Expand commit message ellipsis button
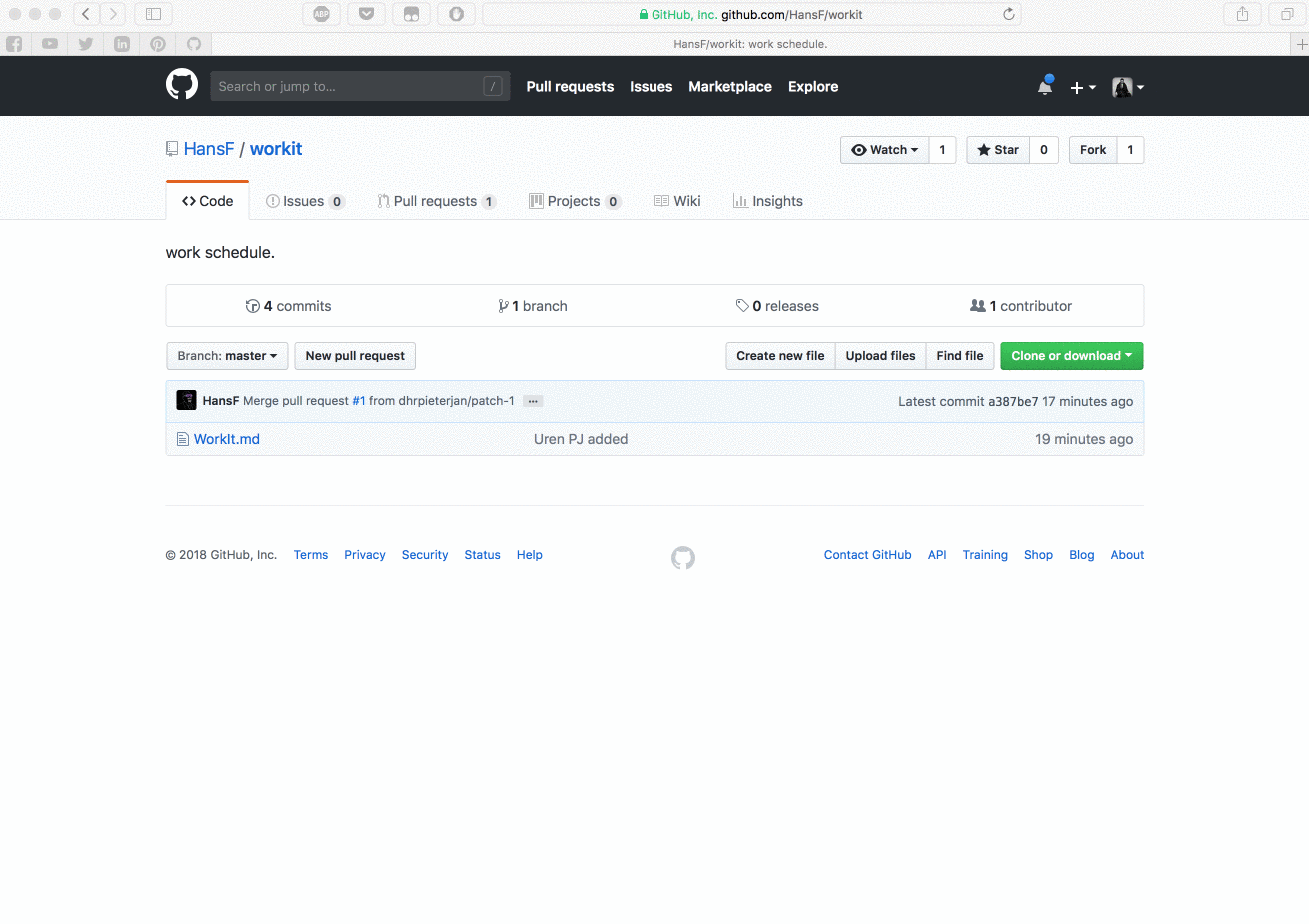 pos(533,401)
